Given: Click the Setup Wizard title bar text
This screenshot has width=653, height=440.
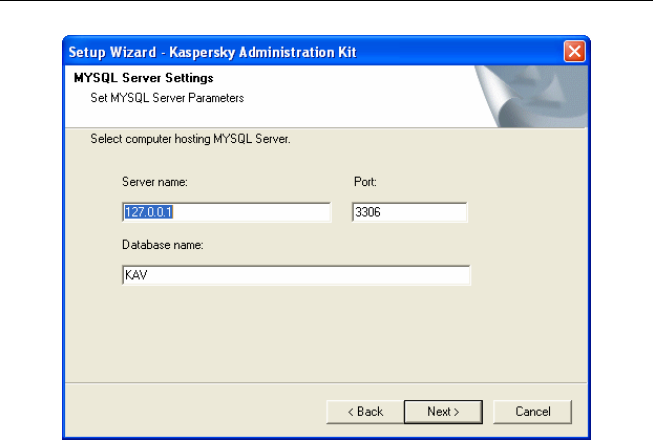Looking at the screenshot, I should click(x=212, y=52).
